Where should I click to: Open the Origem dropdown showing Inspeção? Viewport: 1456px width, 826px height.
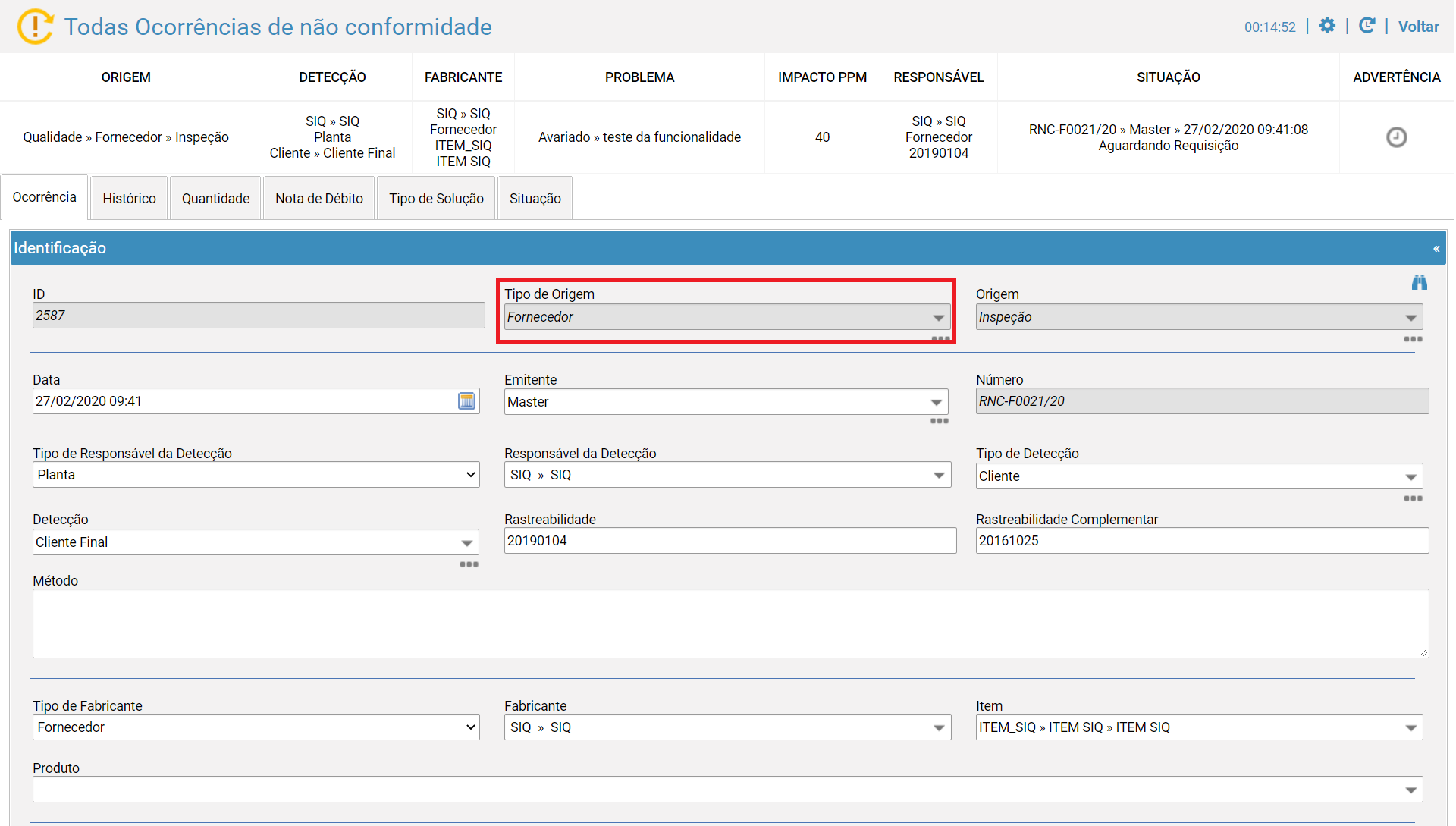(x=1199, y=317)
